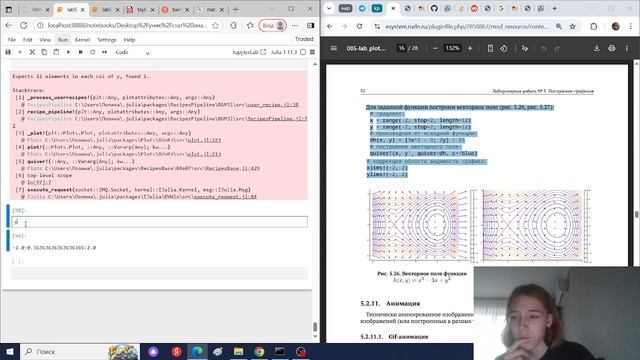This screenshot has width=640, height=360.
Task: Open the Jupyter Settings menu
Action: (107, 40)
